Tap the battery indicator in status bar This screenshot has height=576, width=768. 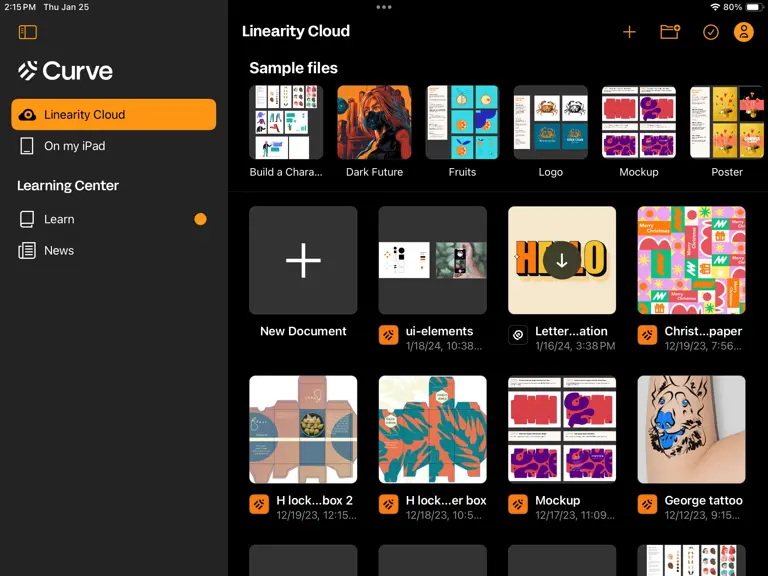(753, 7)
